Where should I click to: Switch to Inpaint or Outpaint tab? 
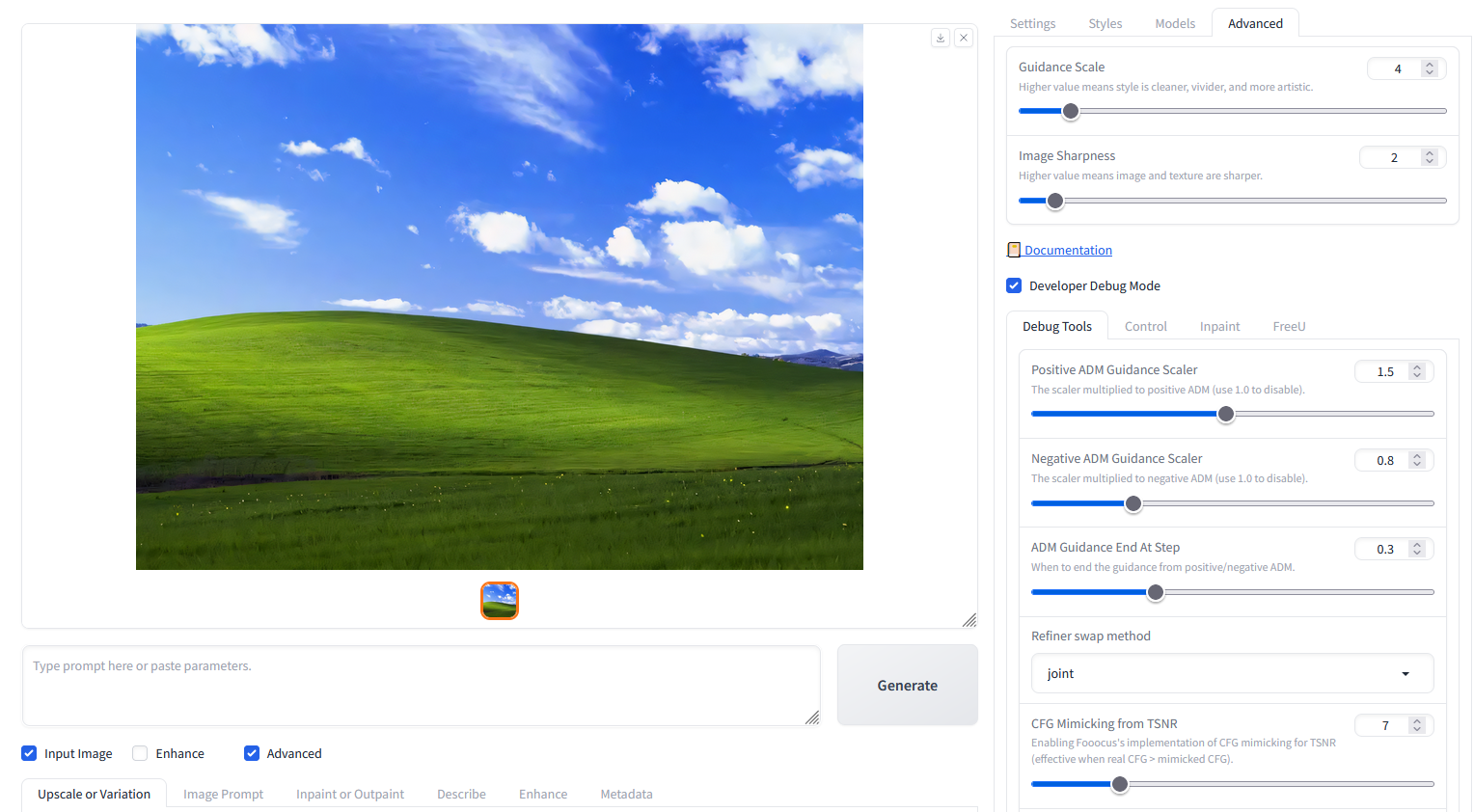[350, 794]
